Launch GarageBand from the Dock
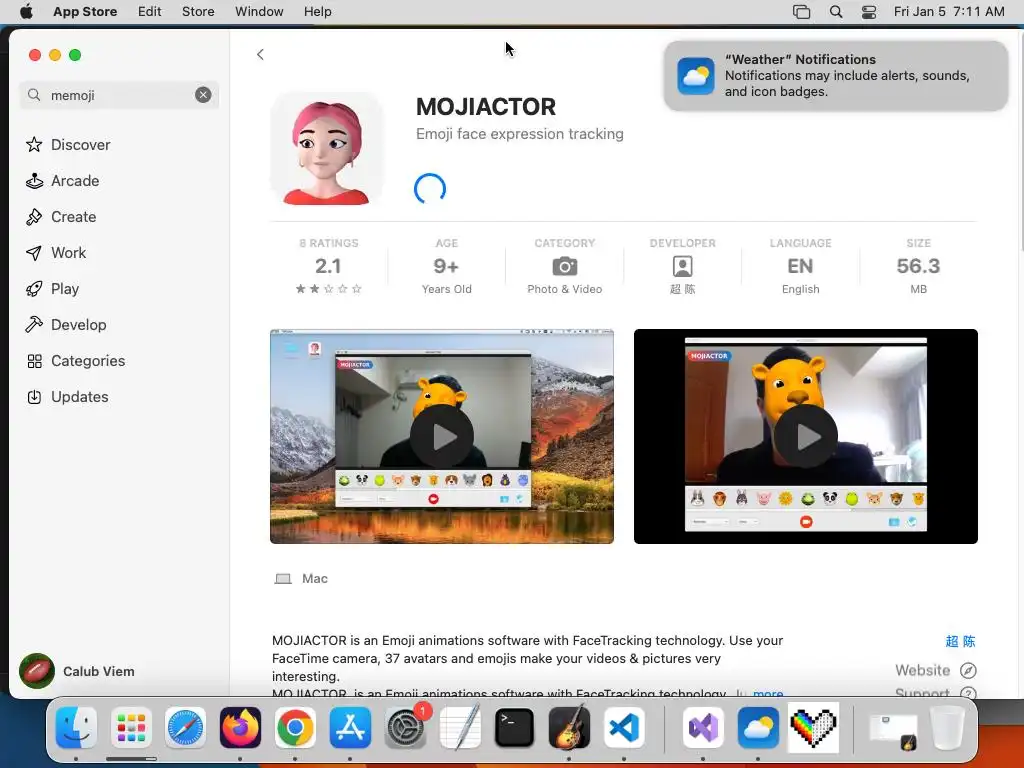This screenshot has height=768, width=1024. (569, 728)
